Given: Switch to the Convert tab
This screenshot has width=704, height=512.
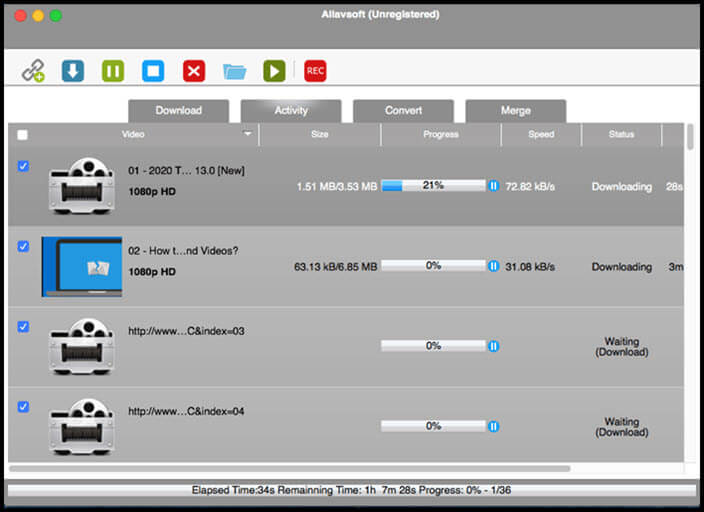Looking at the screenshot, I should (403, 111).
